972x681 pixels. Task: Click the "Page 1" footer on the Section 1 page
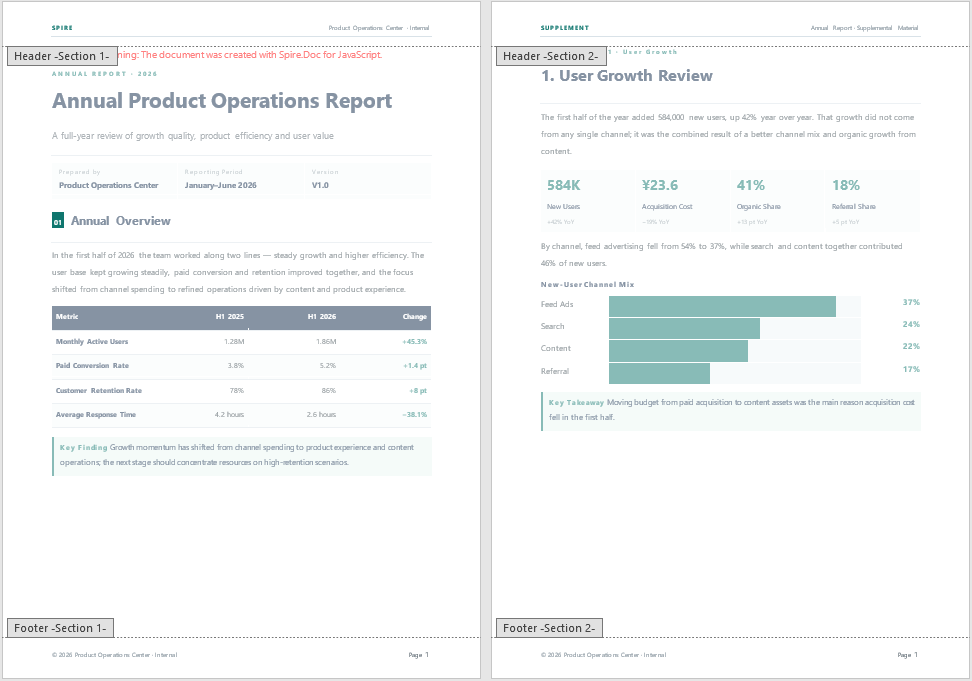point(418,654)
